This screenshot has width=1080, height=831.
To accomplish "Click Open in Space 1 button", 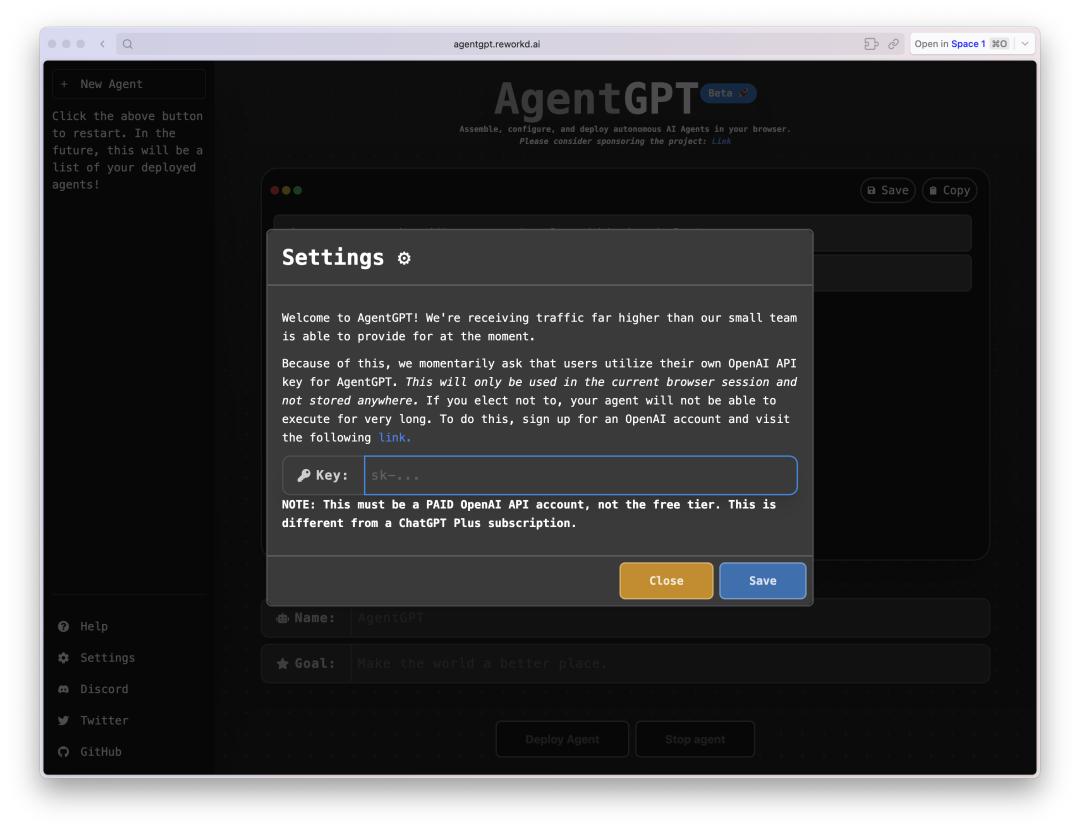I will coord(962,44).
